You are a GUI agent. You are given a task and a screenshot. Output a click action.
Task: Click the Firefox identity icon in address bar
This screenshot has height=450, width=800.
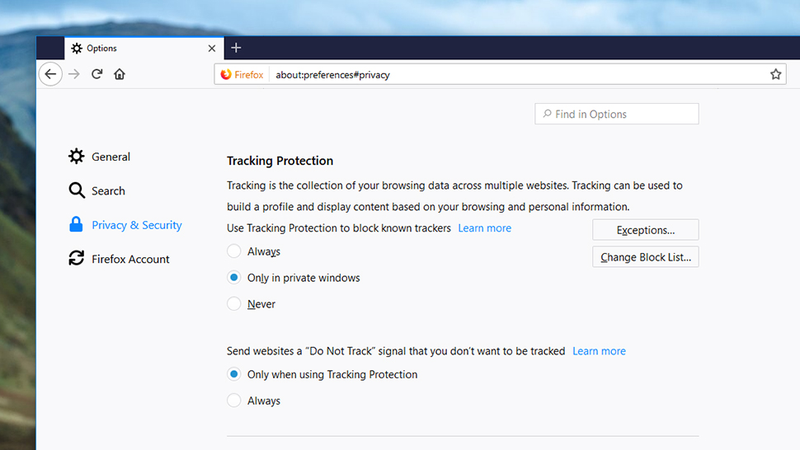pyautogui.click(x=242, y=75)
